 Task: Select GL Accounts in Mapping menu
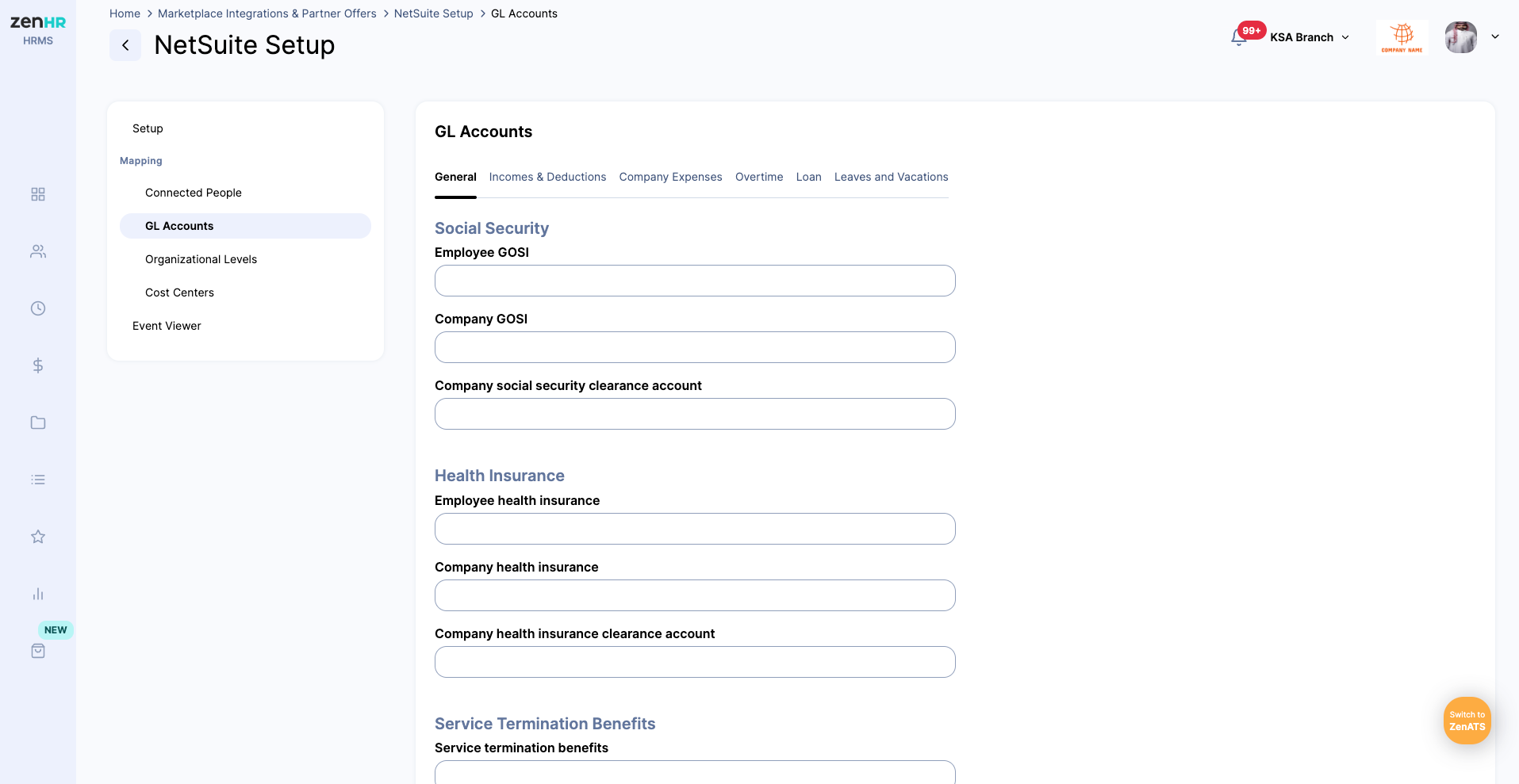[x=245, y=226]
